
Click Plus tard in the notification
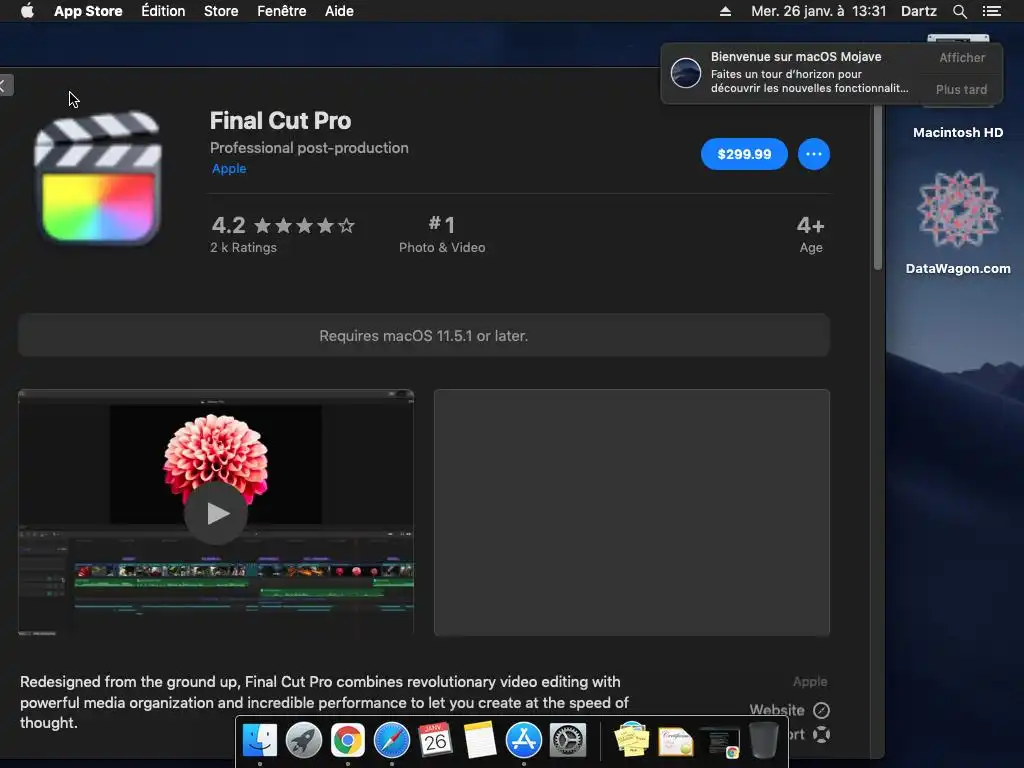click(x=961, y=89)
